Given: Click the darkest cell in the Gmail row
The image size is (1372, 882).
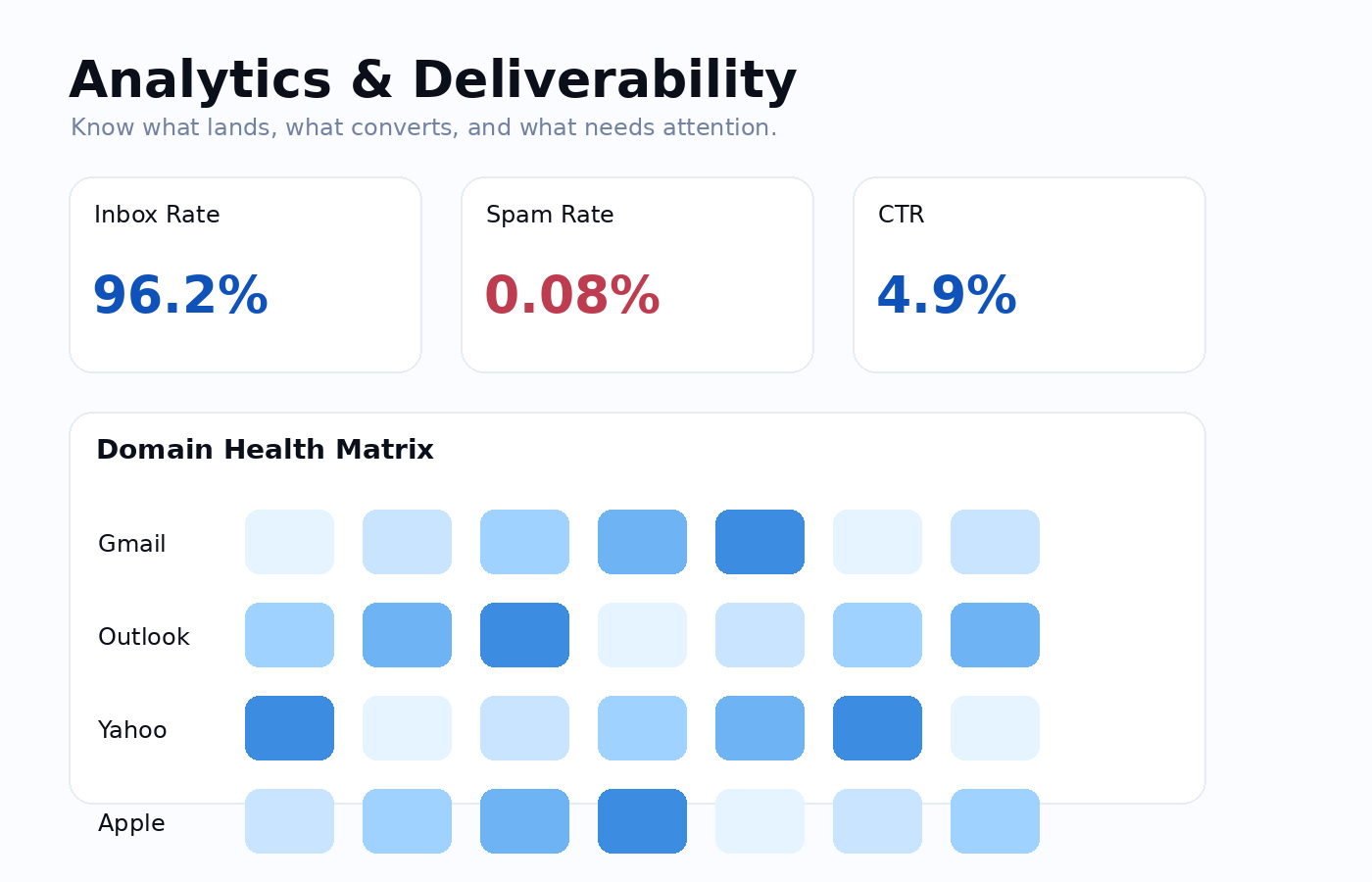Looking at the screenshot, I should pos(759,542).
